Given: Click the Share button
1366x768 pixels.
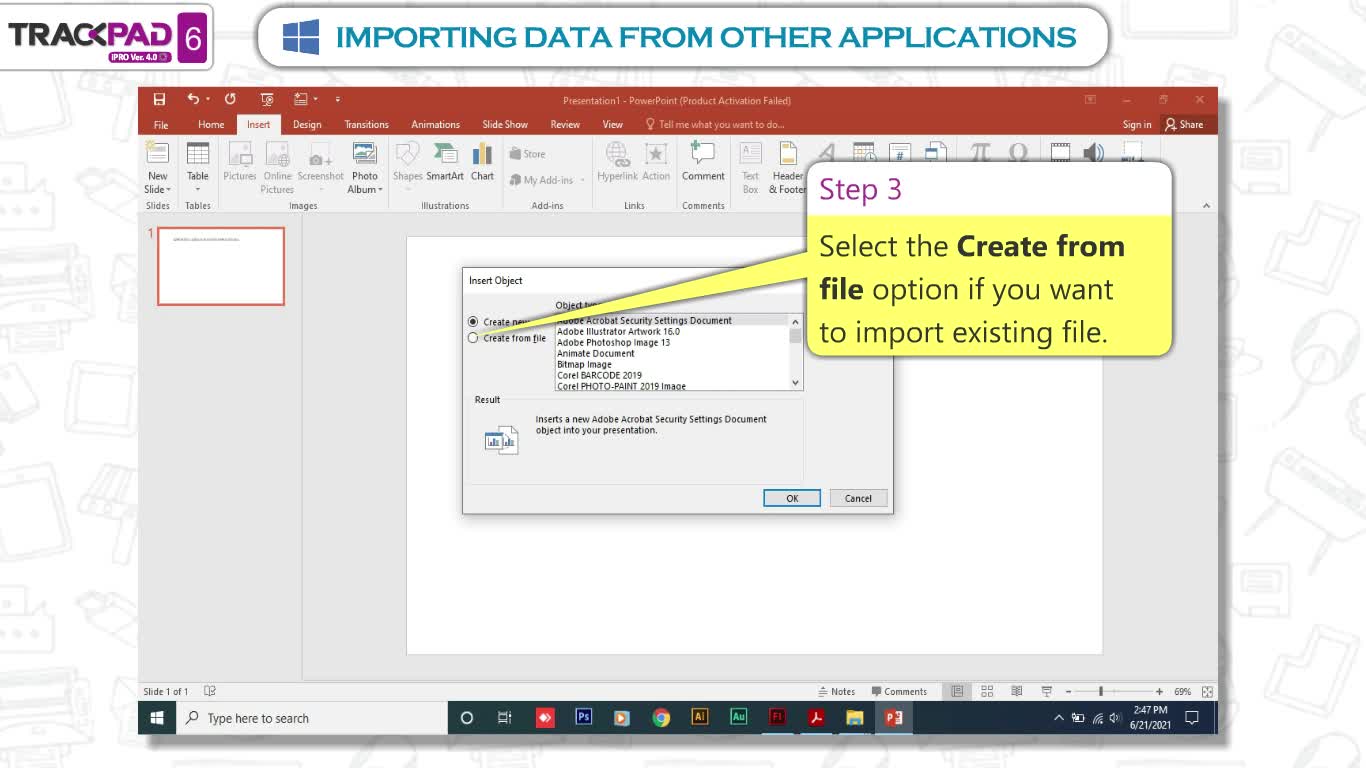Looking at the screenshot, I should (1184, 125).
